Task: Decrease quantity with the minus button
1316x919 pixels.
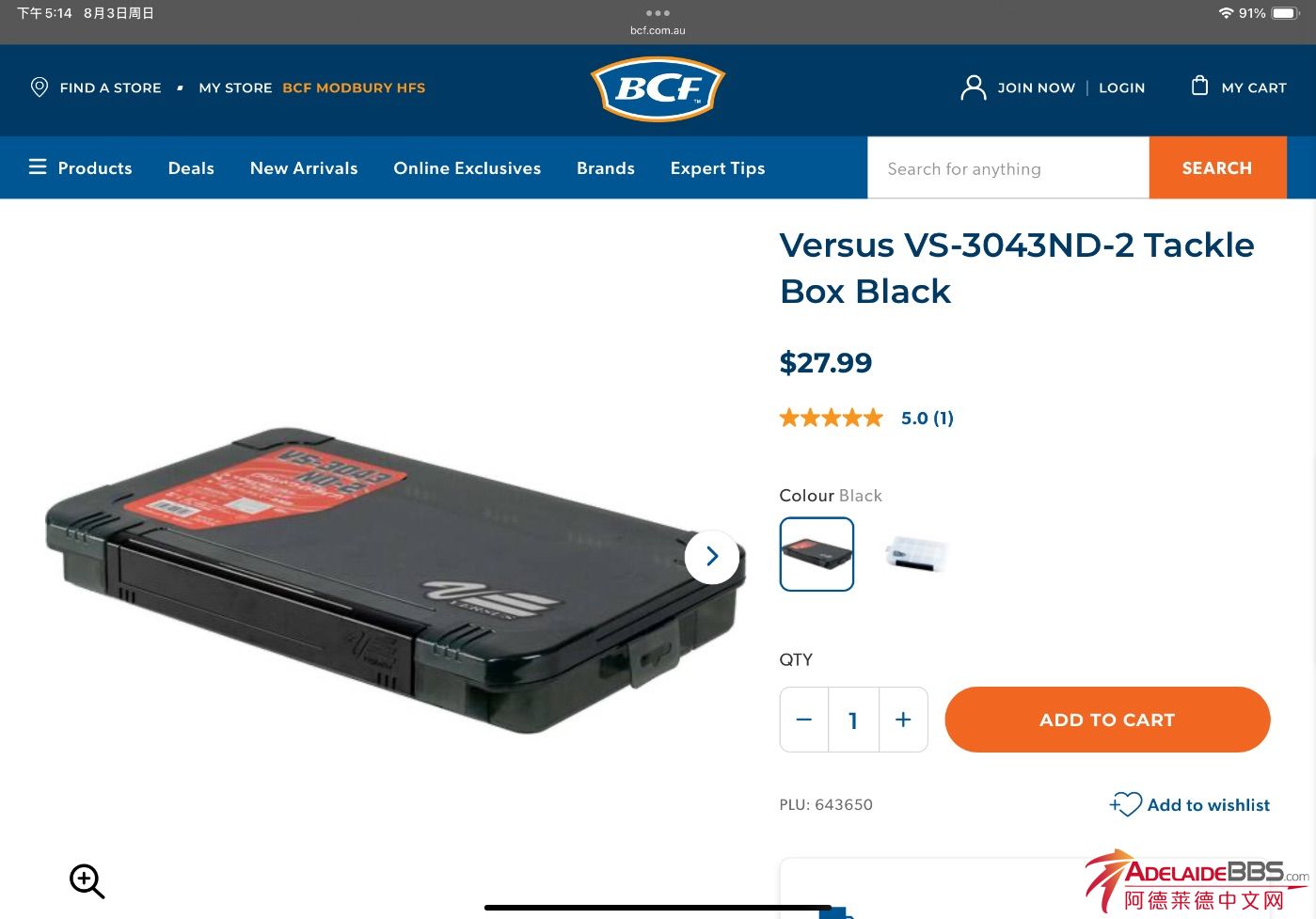Action: 803,720
